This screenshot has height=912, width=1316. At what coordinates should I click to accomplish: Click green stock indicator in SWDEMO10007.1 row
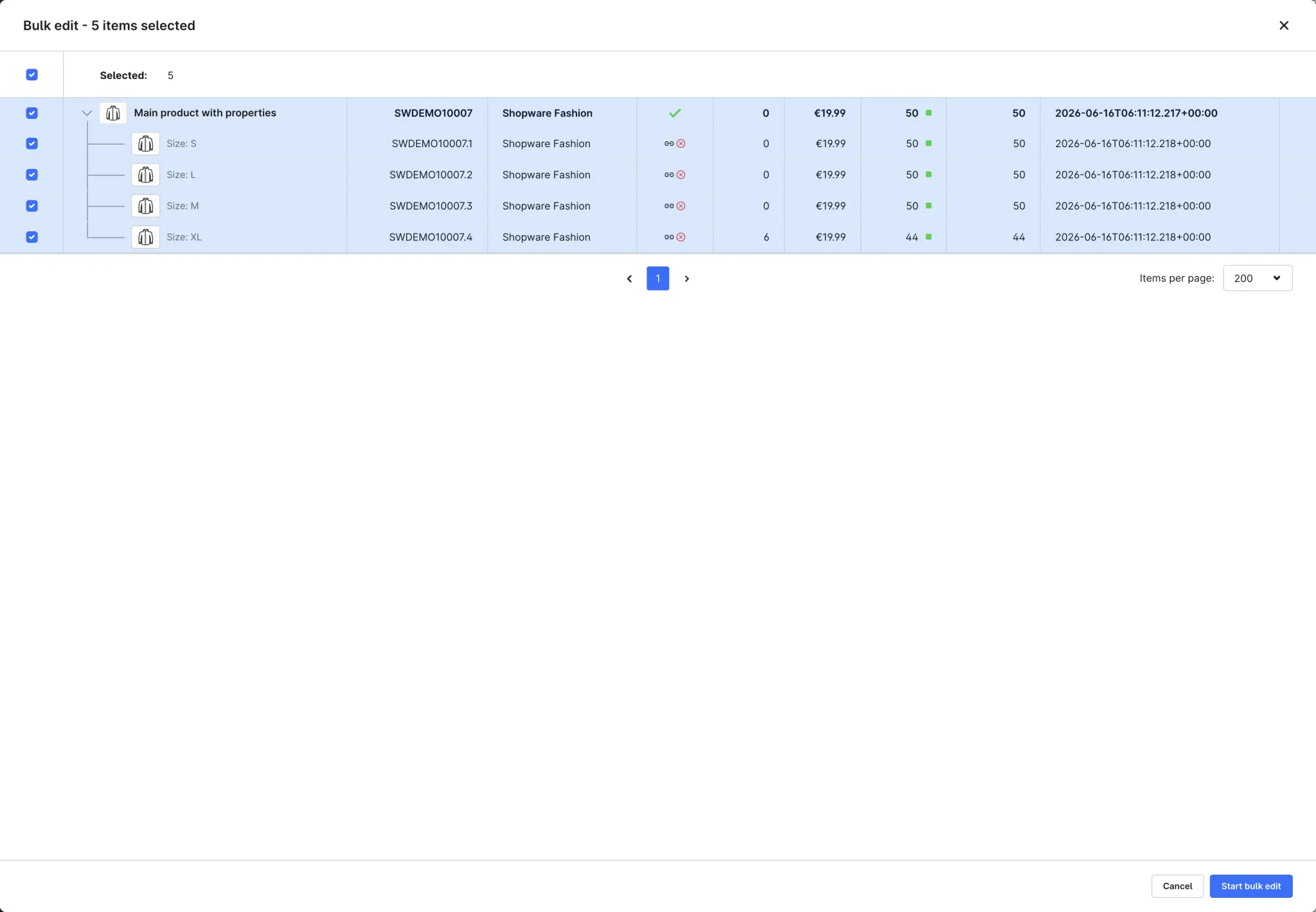pyautogui.click(x=929, y=143)
